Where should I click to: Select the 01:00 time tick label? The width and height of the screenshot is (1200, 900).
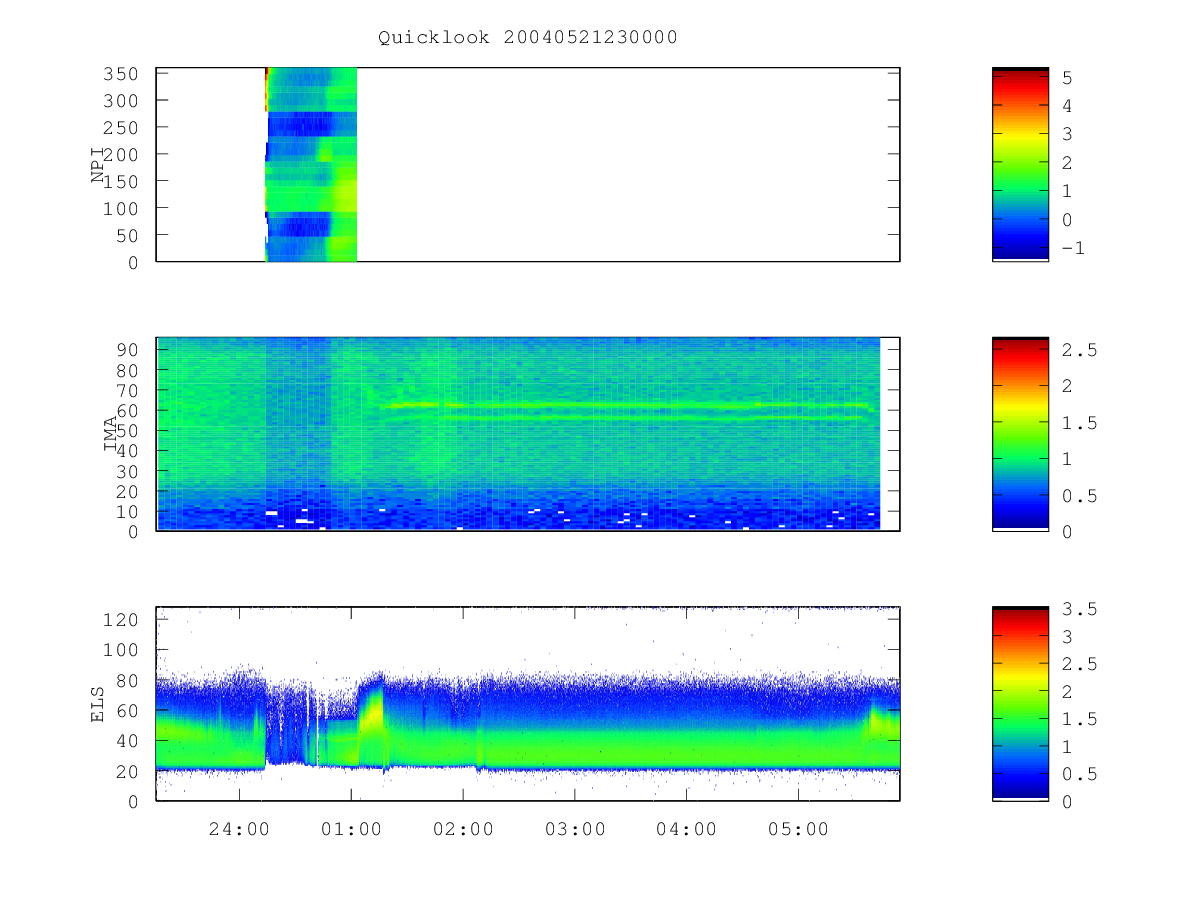click(x=351, y=829)
